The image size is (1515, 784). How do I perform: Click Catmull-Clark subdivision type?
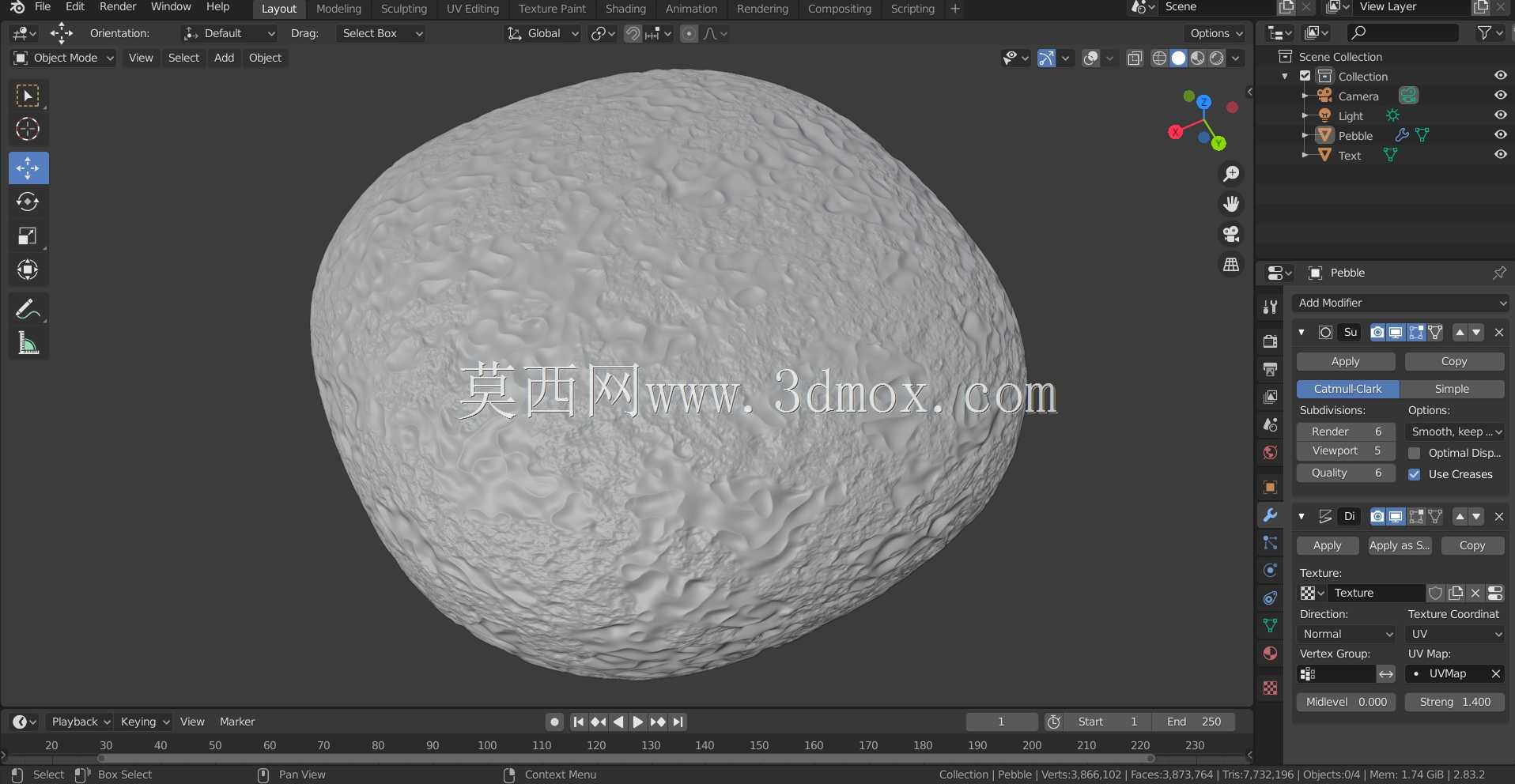point(1348,389)
